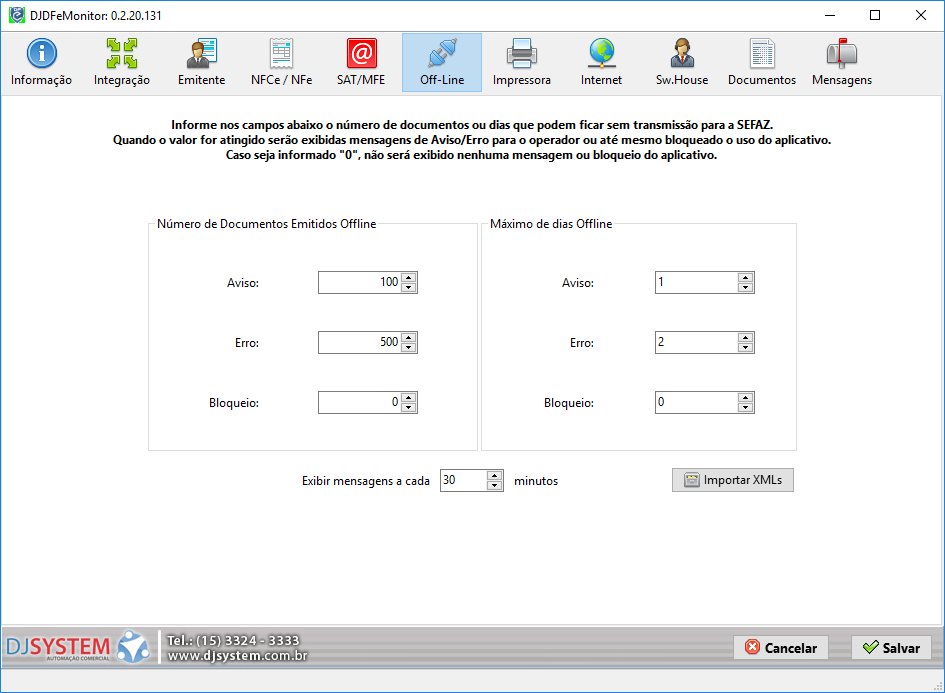
Task: Decrease the documents Erro value
Action: tap(409, 348)
